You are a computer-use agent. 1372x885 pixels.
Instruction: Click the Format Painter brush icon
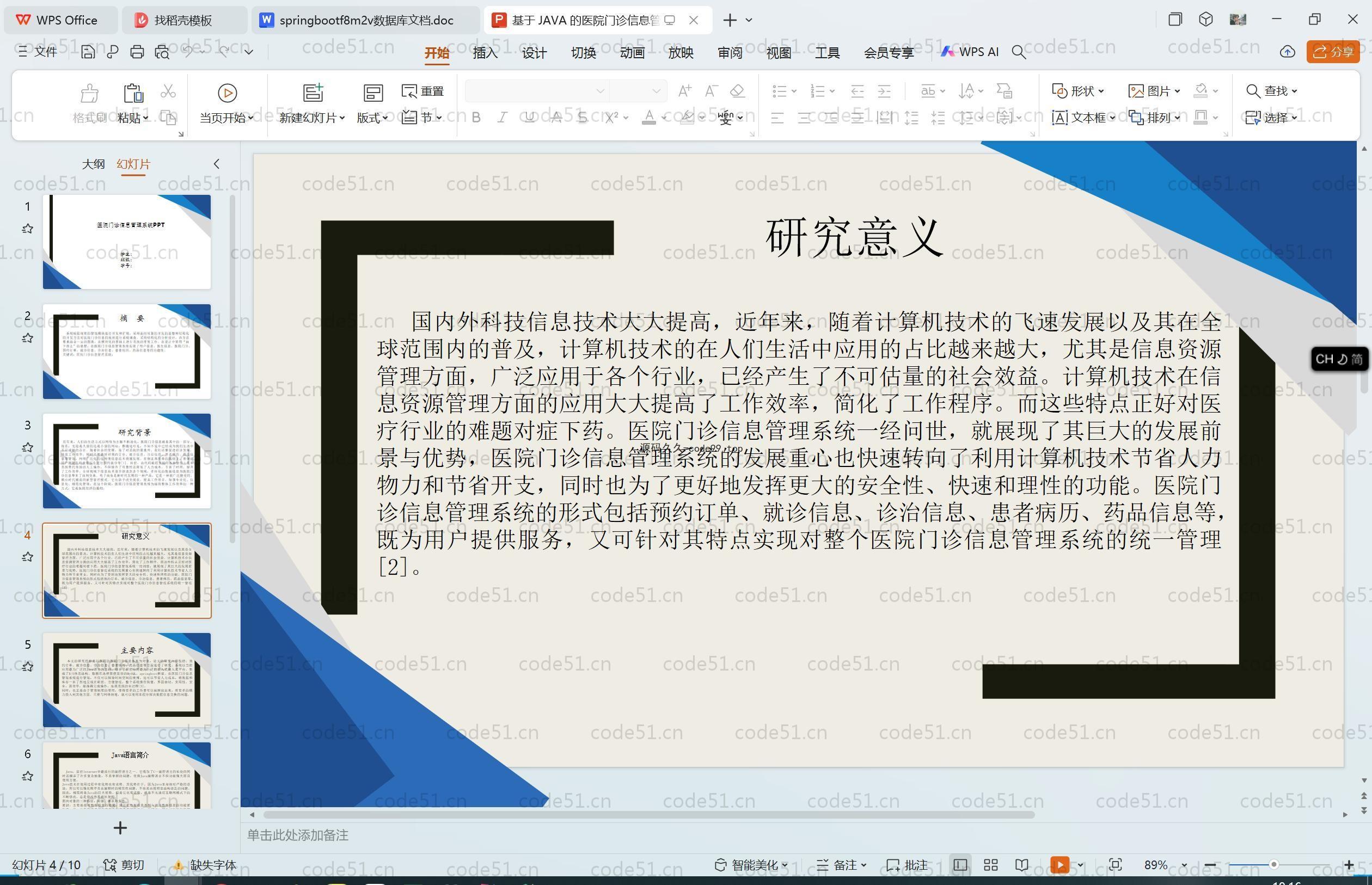89,93
